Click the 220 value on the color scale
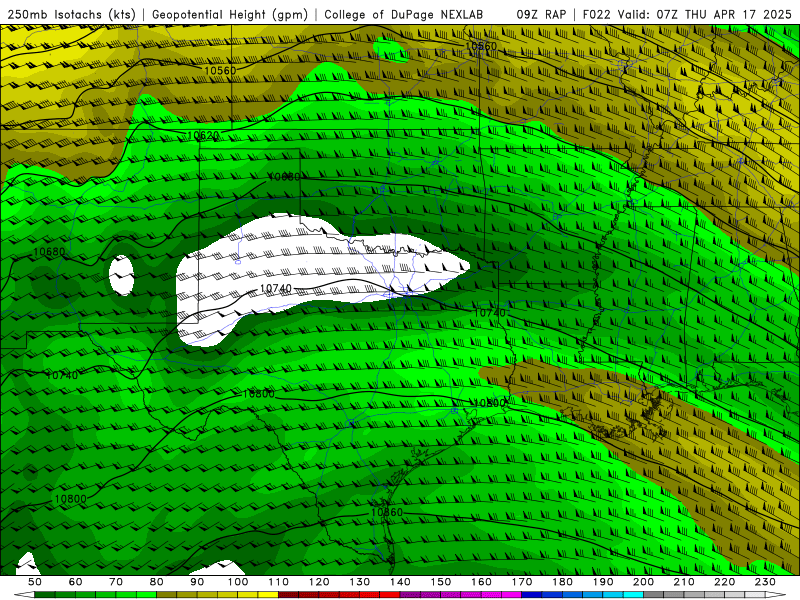This screenshot has width=800, height=600. (x=725, y=582)
